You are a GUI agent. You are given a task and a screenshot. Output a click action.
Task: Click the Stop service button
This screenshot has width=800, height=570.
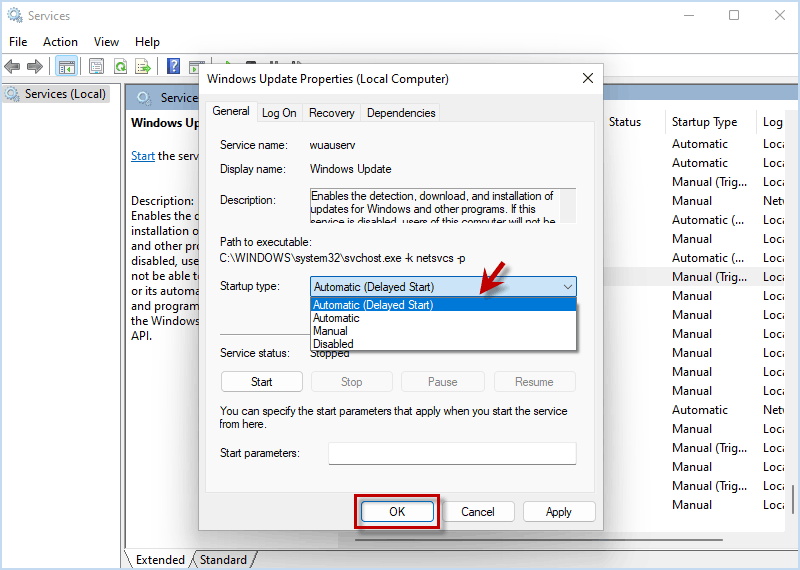352,382
